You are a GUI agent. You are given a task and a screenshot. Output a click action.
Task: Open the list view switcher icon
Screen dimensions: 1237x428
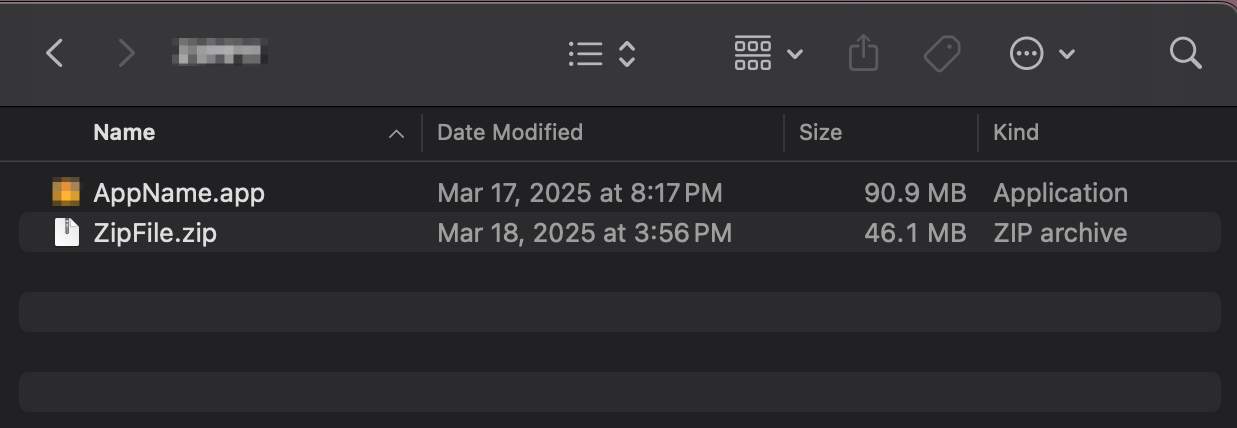[x=585, y=53]
